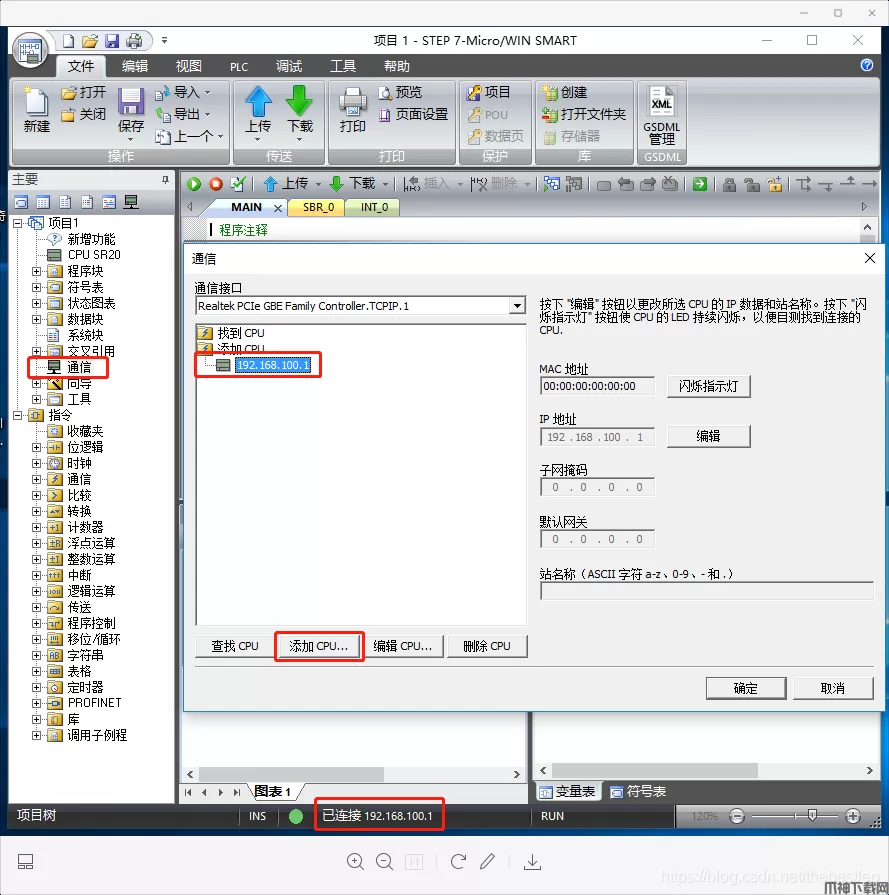Click the 闪烁指示灯 button
Viewport: 889px width, 895px height.
click(x=709, y=386)
